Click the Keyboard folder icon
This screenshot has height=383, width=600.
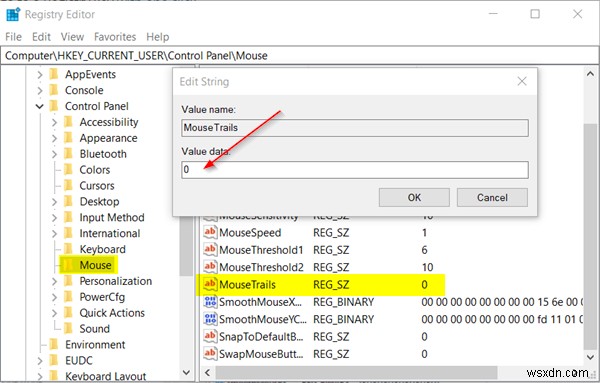pyautogui.click(x=68, y=249)
